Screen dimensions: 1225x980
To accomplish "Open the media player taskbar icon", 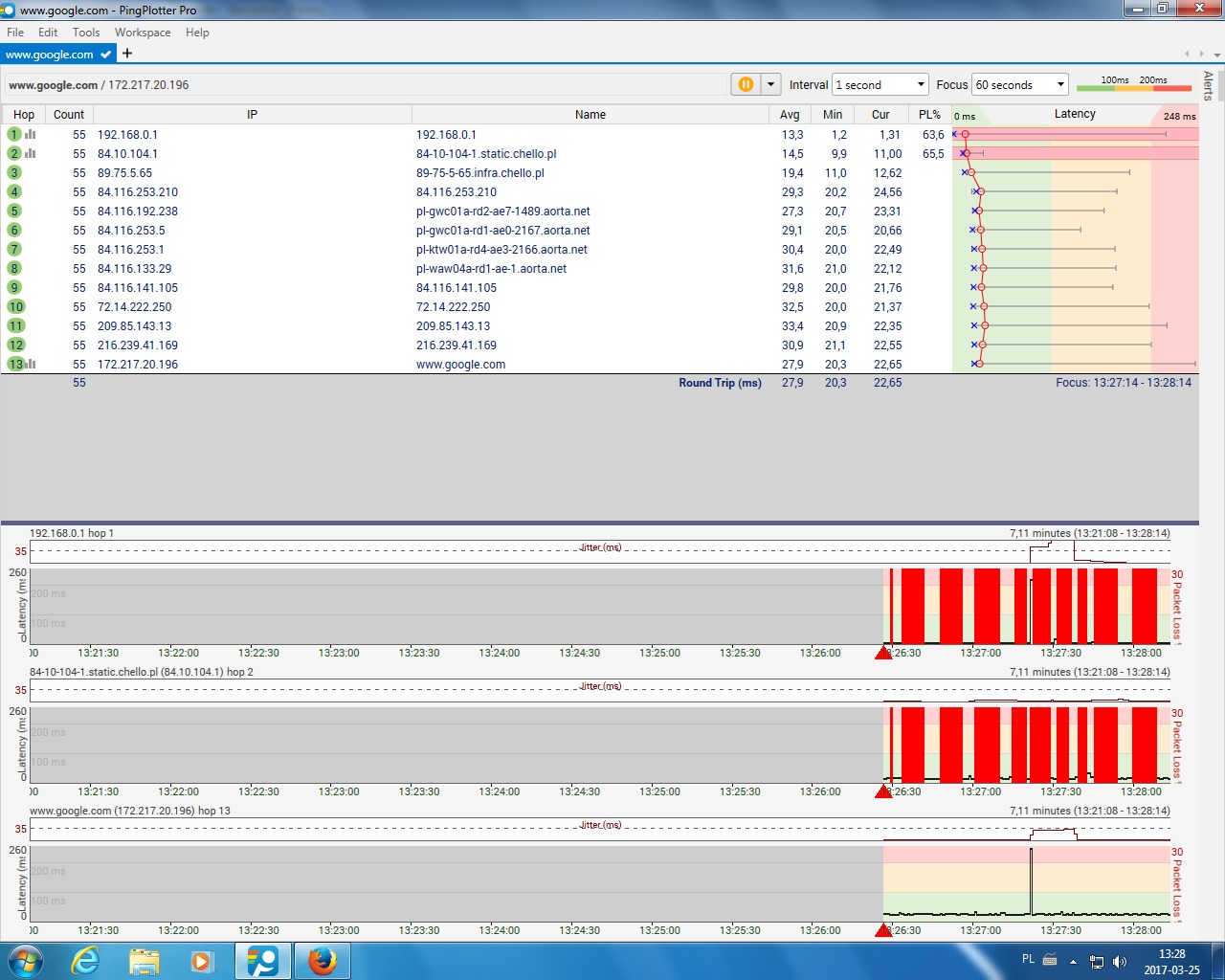I will click(201, 961).
